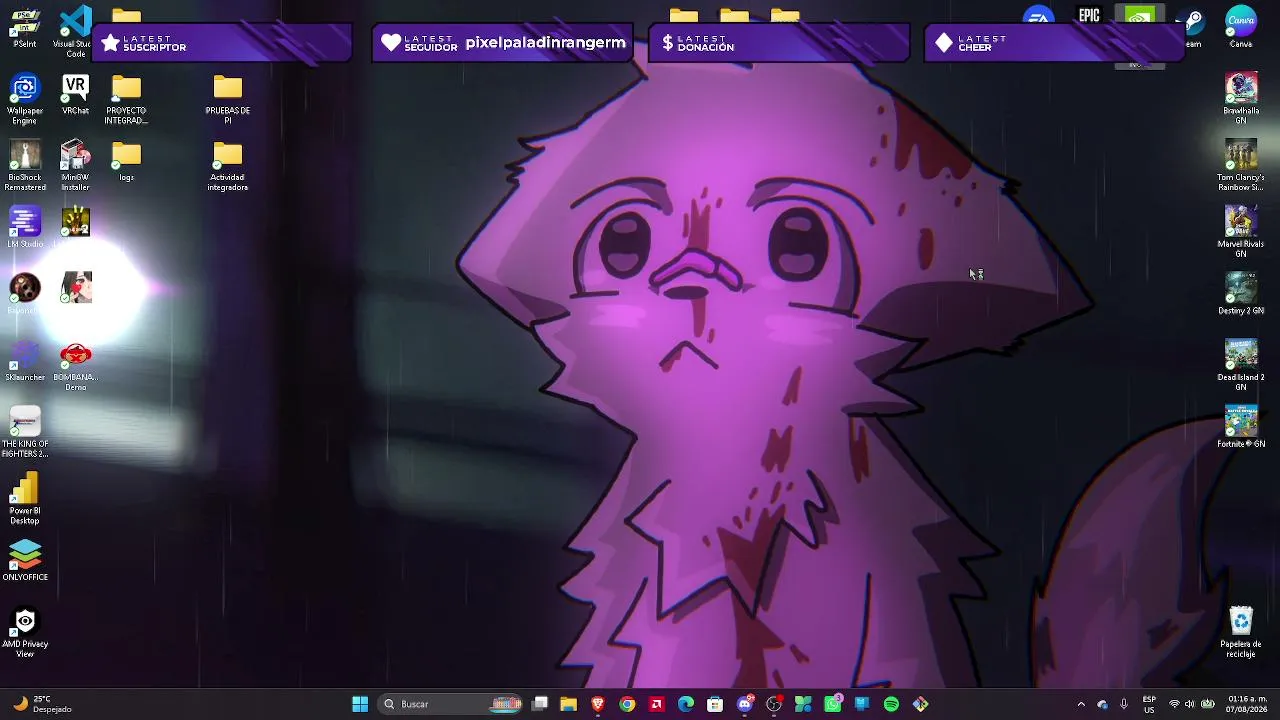
Task: Open Microsoft Edge from the taskbar
Action: coord(686,704)
